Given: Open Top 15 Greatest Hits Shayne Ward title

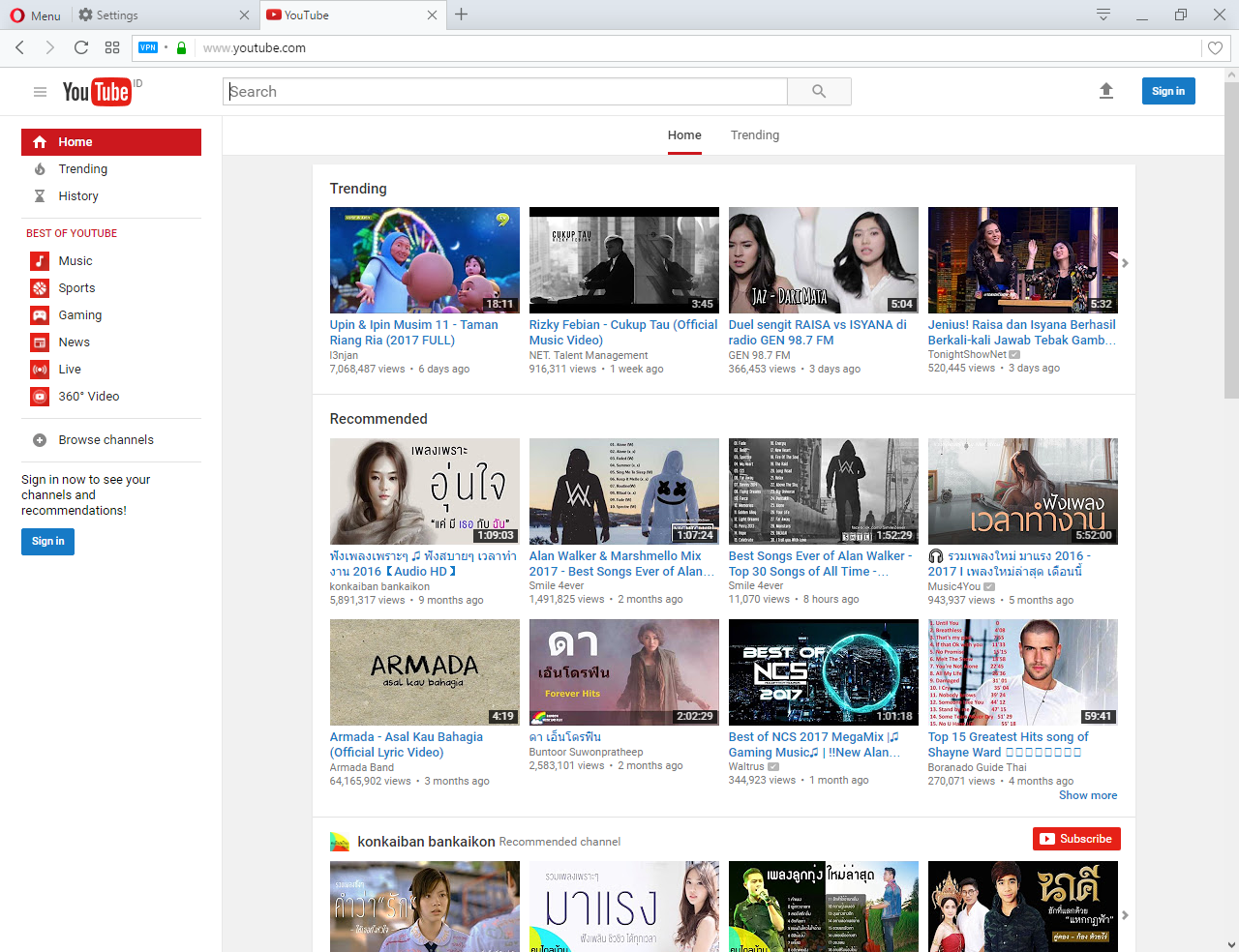Looking at the screenshot, I should pyautogui.click(x=1008, y=745).
